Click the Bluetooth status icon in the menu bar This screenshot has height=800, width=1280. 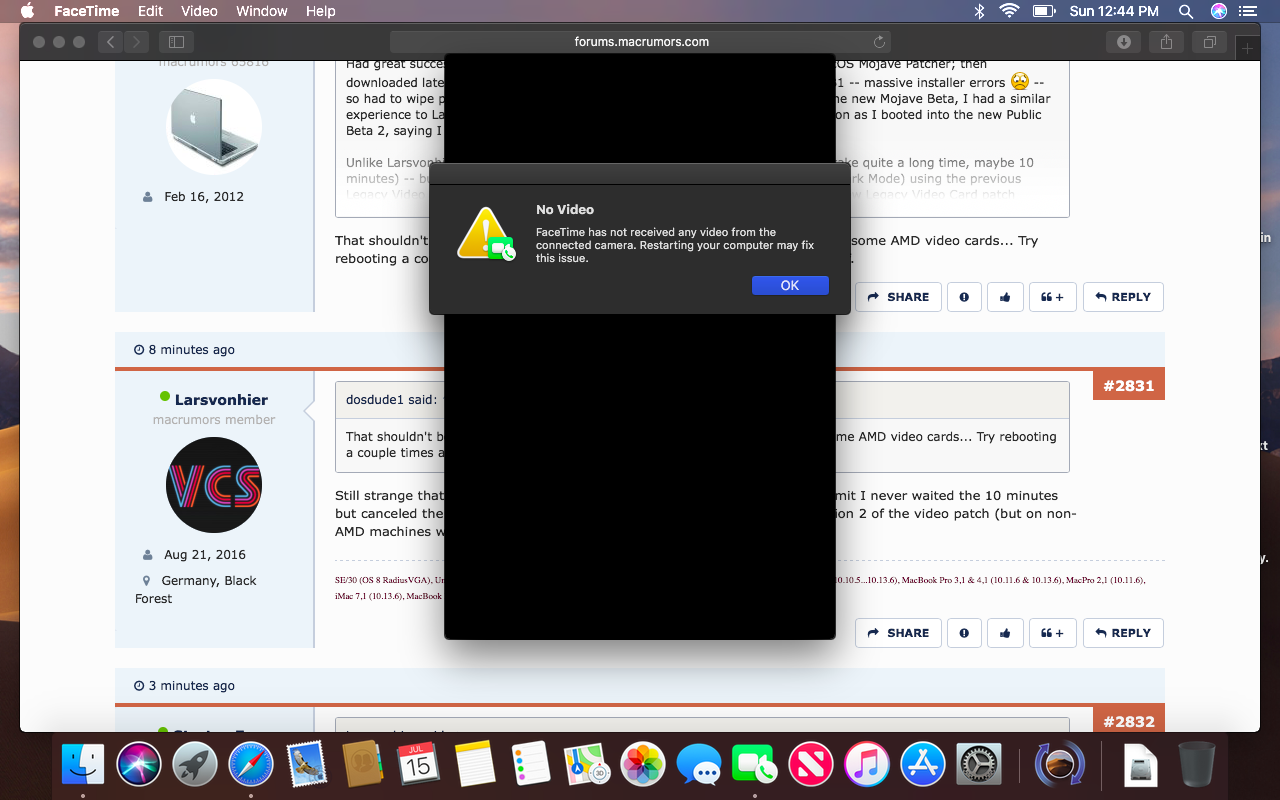pos(979,11)
